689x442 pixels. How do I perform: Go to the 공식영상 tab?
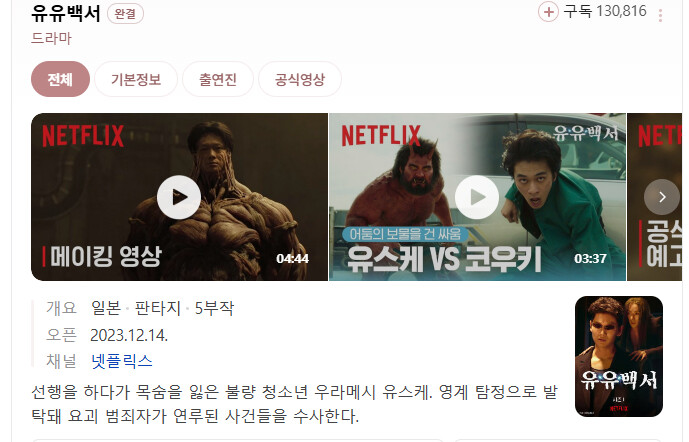point(300,80)
